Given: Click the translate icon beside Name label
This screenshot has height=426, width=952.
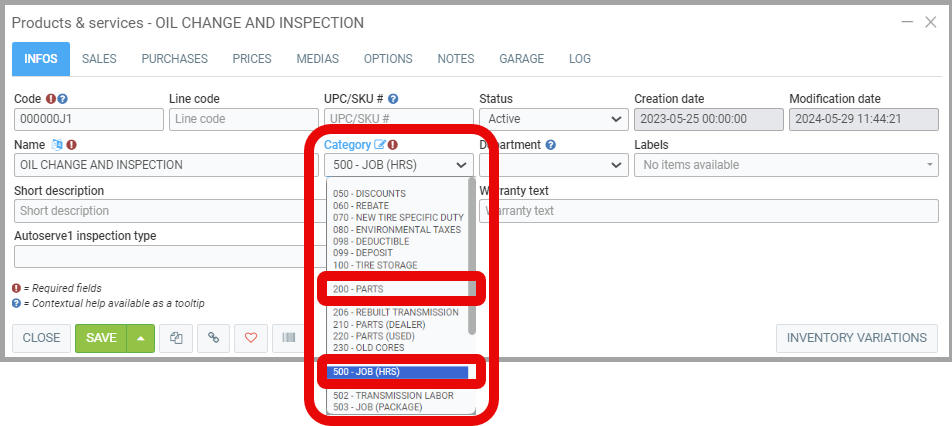Looking at the screenshot, I should point(57,145).
